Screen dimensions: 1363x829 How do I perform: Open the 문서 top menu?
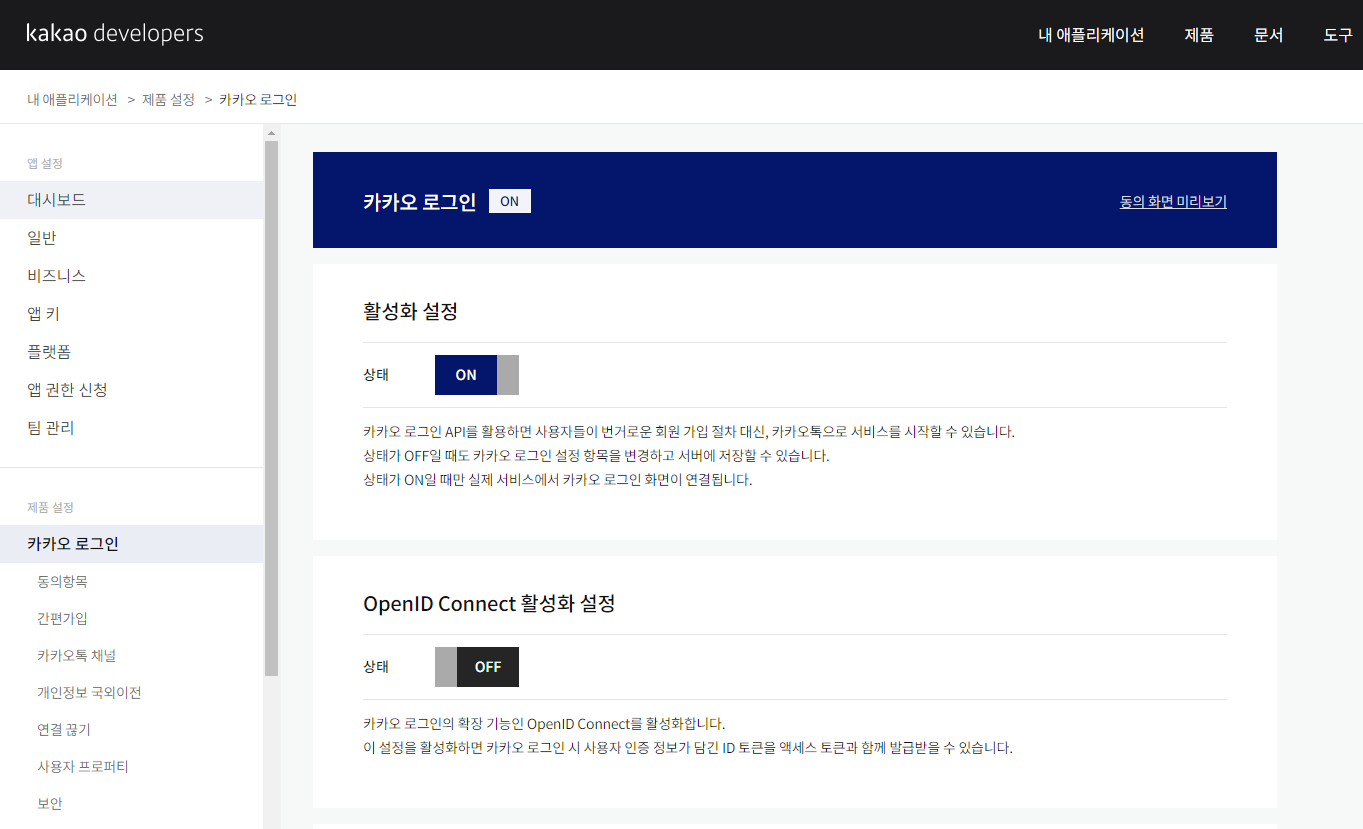tap(1268, 35)
